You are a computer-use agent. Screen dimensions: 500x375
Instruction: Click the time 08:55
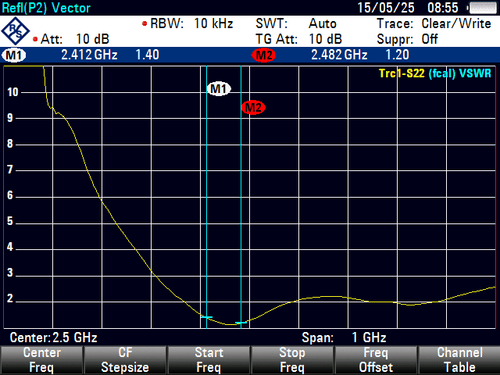[443, 8]
